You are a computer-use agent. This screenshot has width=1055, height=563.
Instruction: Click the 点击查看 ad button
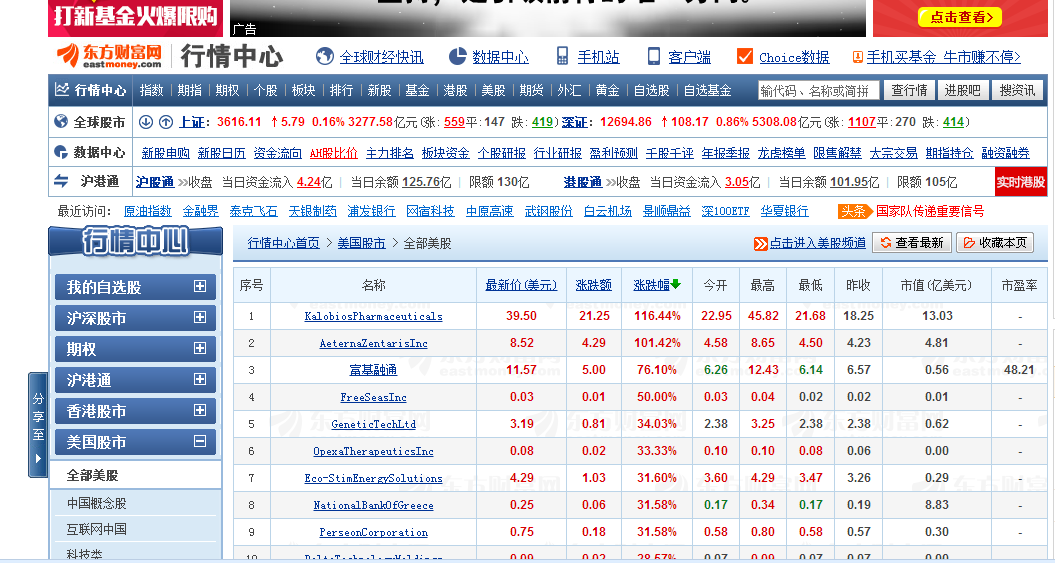point(960,17)
